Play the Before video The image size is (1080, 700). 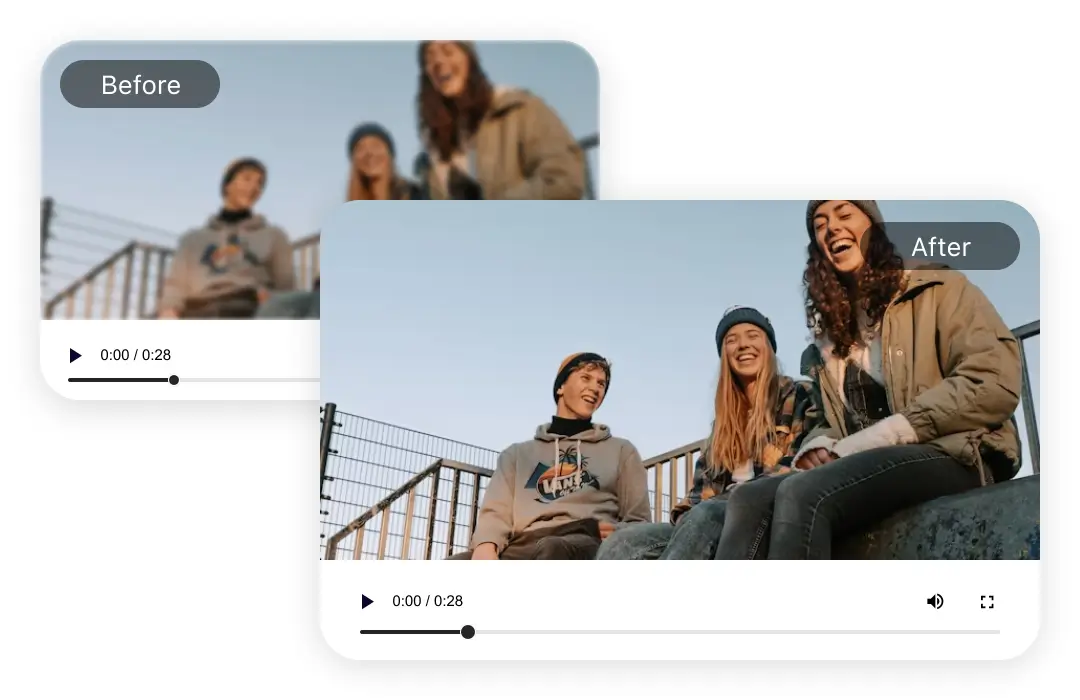75,355
